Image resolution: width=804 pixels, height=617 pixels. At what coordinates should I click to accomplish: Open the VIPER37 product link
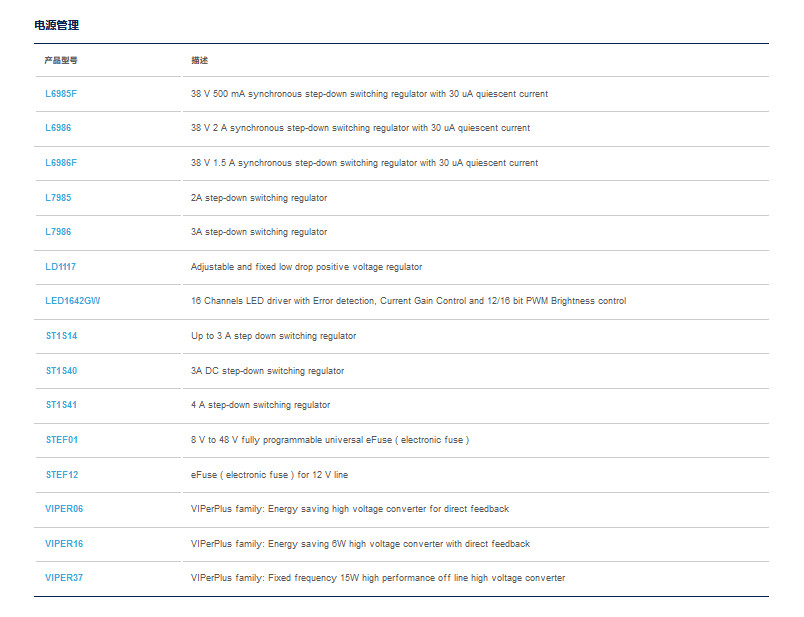pos(64,578)
